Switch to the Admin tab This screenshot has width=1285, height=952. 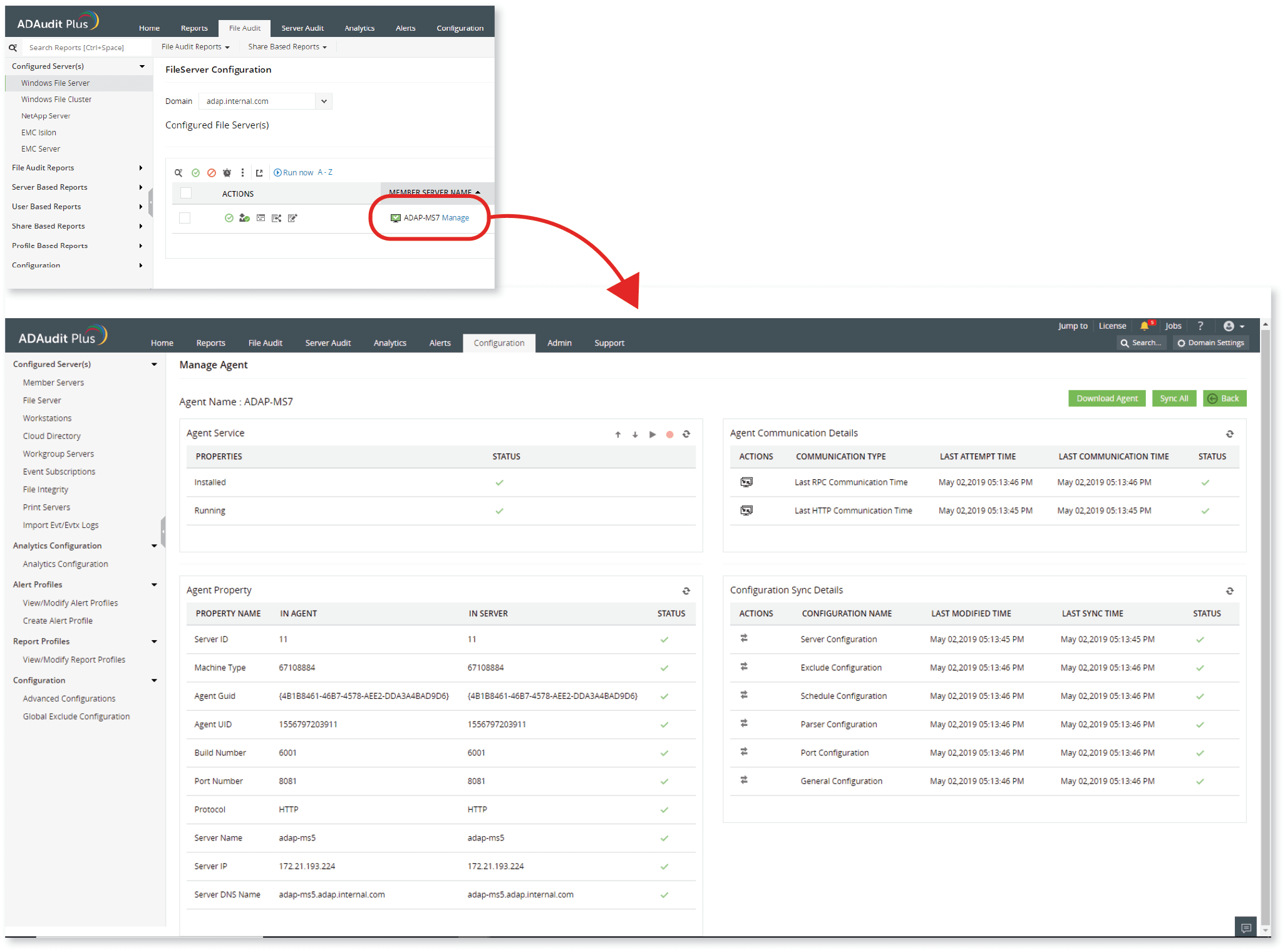[559, 343]
